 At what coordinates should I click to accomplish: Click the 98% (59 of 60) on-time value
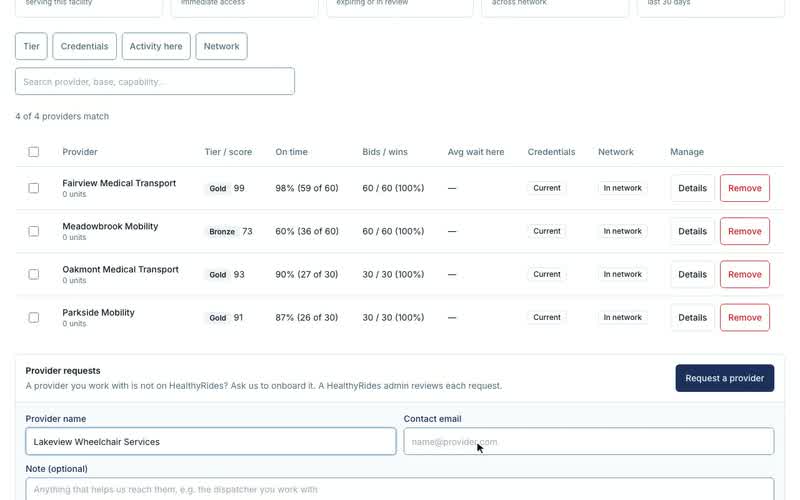pos(307,188)
